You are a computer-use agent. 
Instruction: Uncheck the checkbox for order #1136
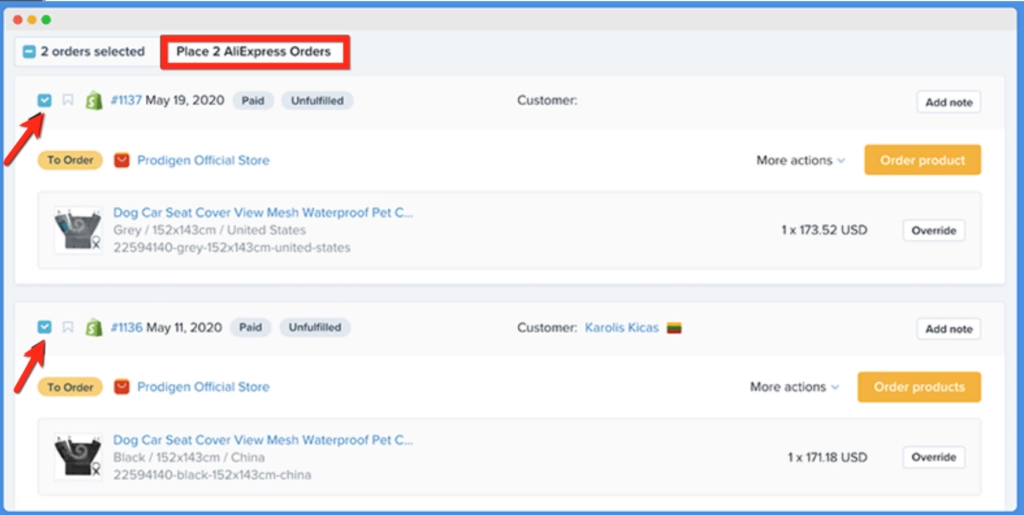pos(44,327)
